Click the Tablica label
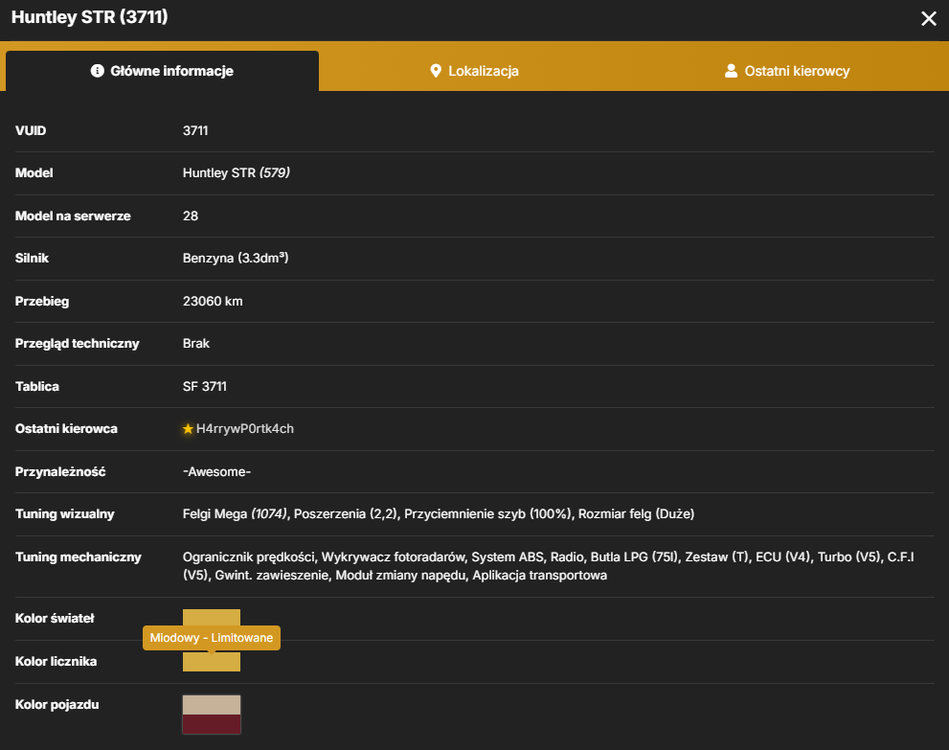This screenshot has width=949, height=750. tap(37, 386)
